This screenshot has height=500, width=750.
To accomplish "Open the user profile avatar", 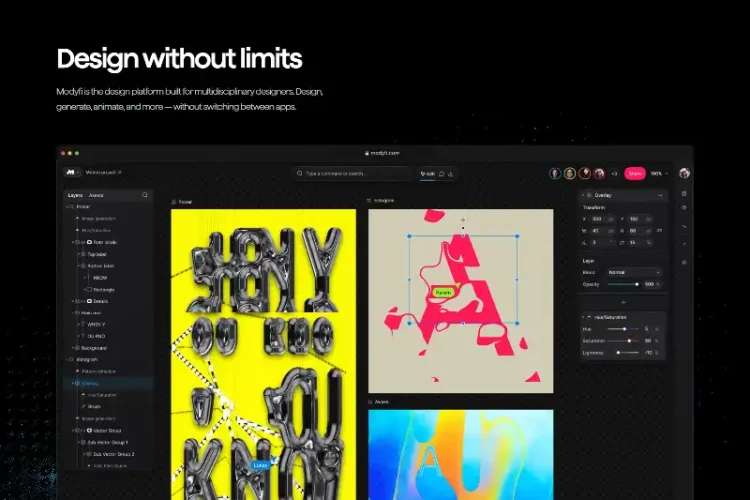I will tap(684, 173).
